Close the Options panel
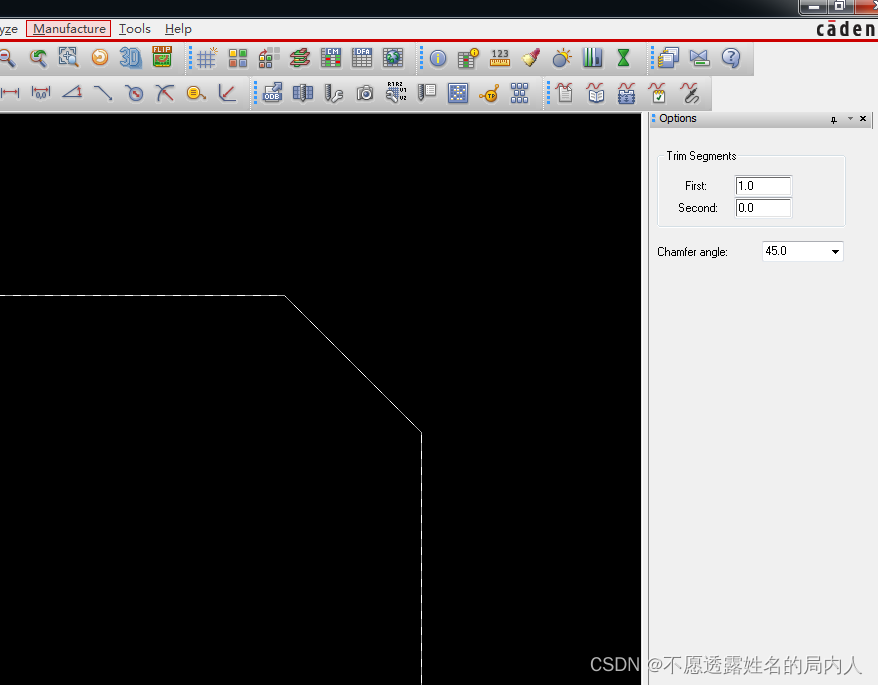The image size is (878, 685). coord(863,119)
